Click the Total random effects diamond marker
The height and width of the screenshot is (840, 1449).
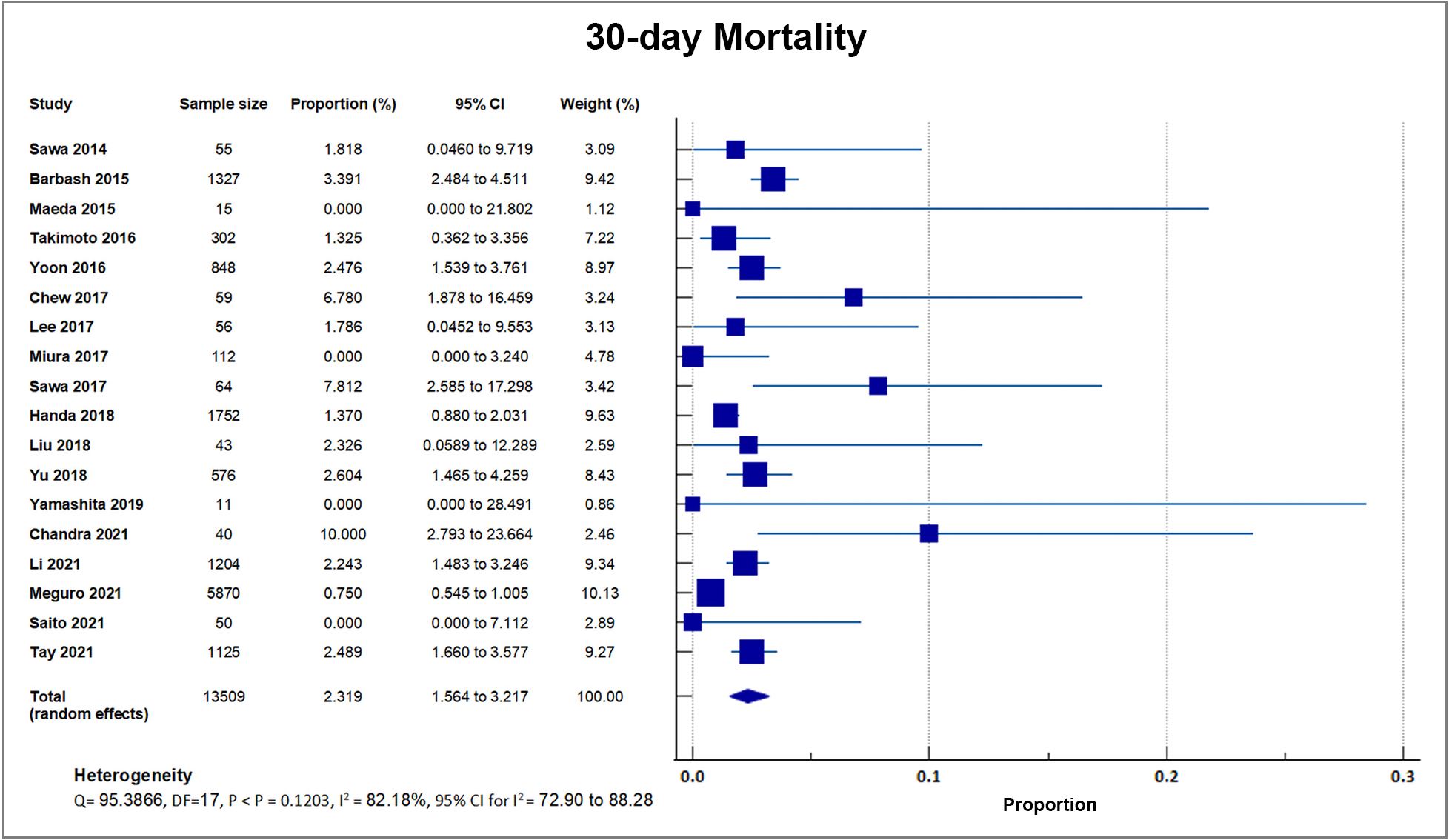749,696
